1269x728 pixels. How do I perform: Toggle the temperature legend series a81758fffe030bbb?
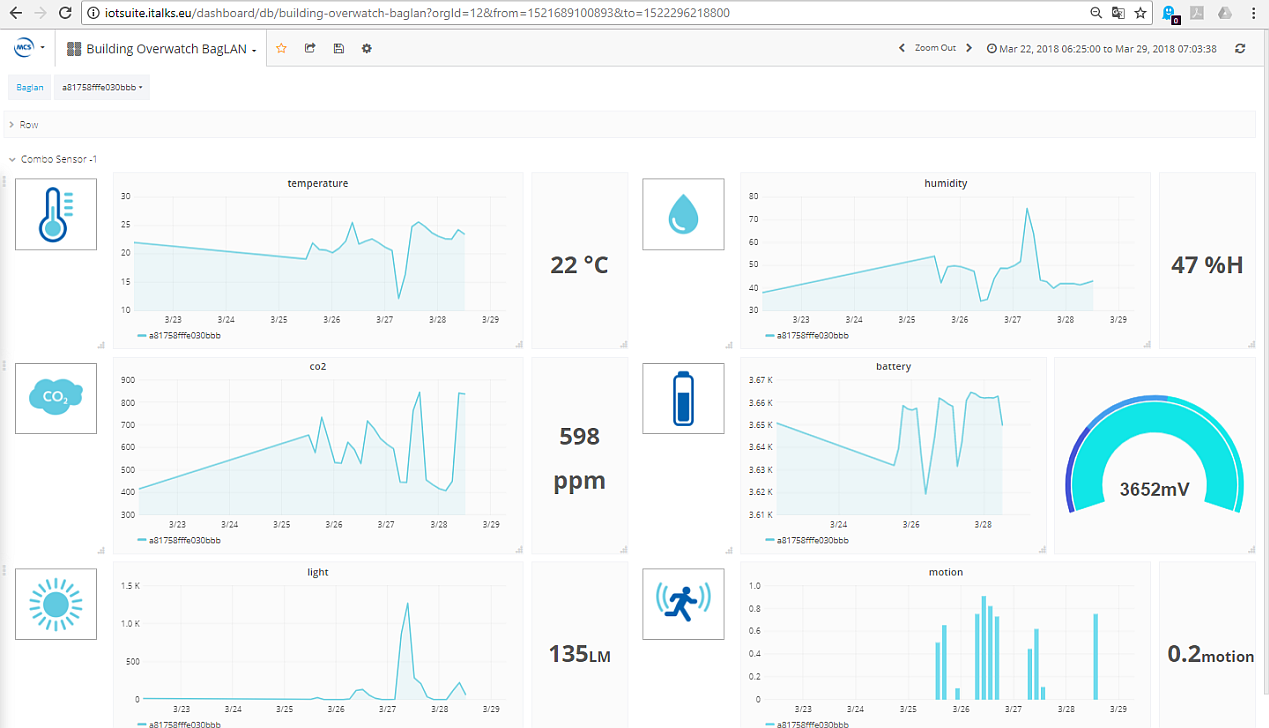[184, 336]
